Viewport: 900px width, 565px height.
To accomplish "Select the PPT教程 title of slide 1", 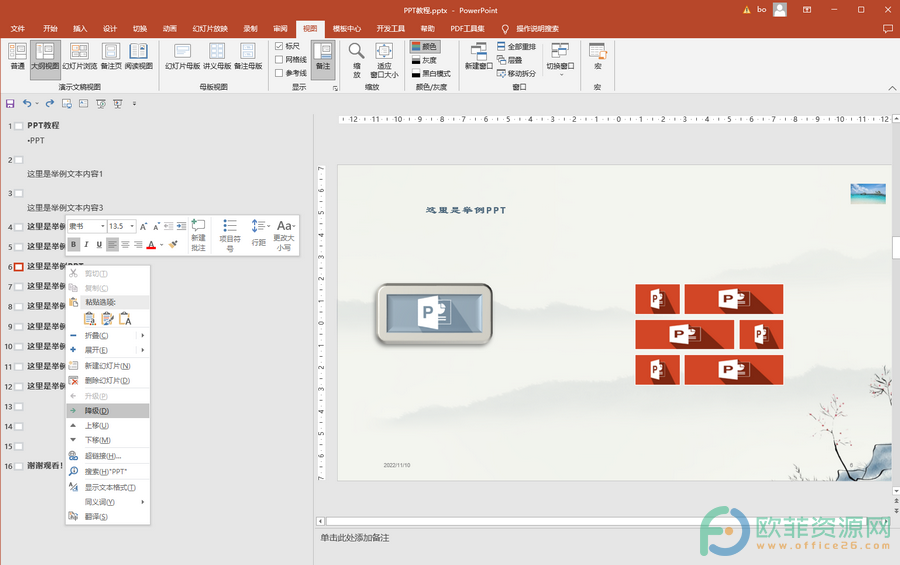I will pos(43,125).
